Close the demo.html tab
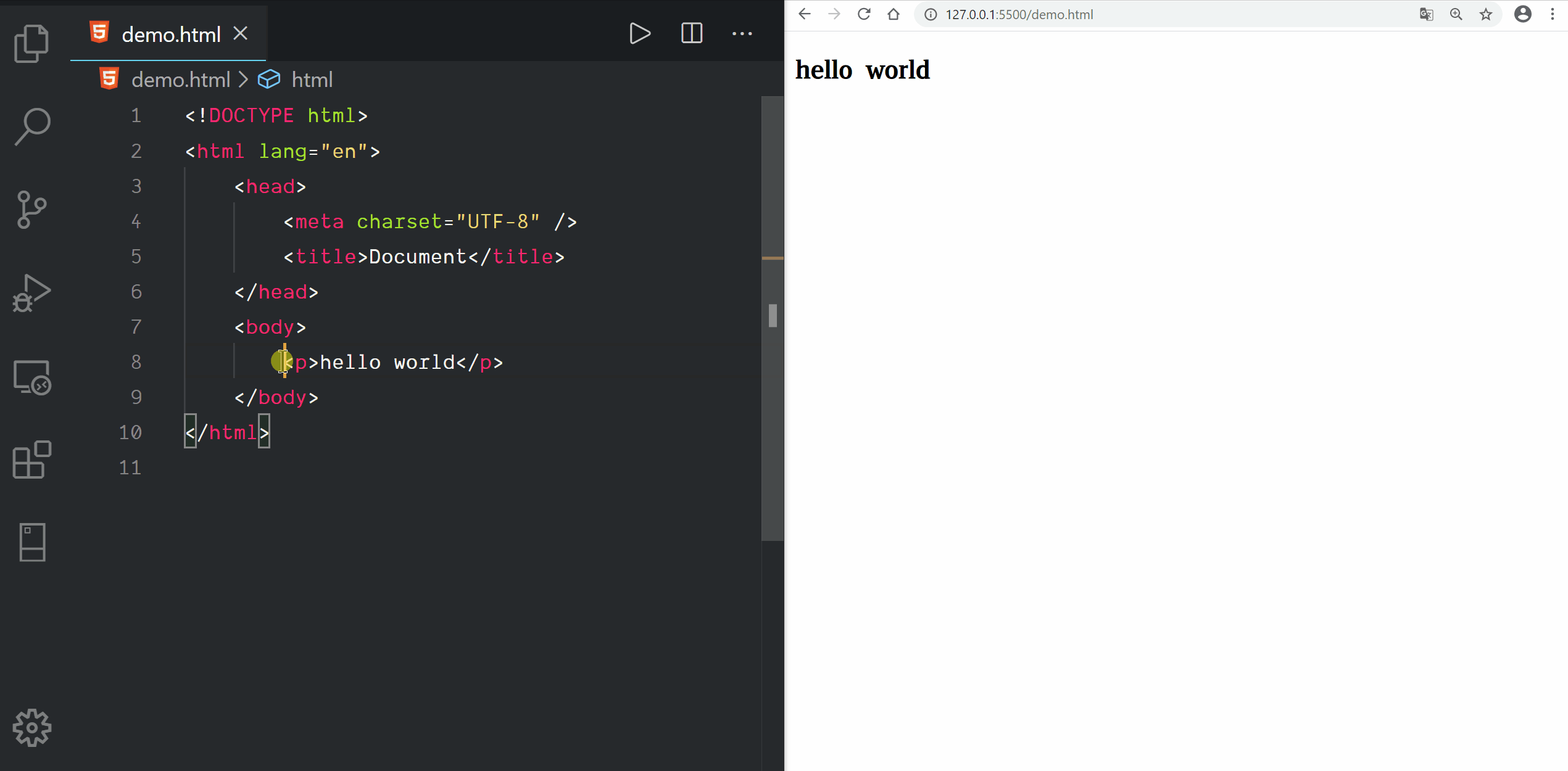Image resolution: width=1568 pixels, height=771 pixels. 241,33
